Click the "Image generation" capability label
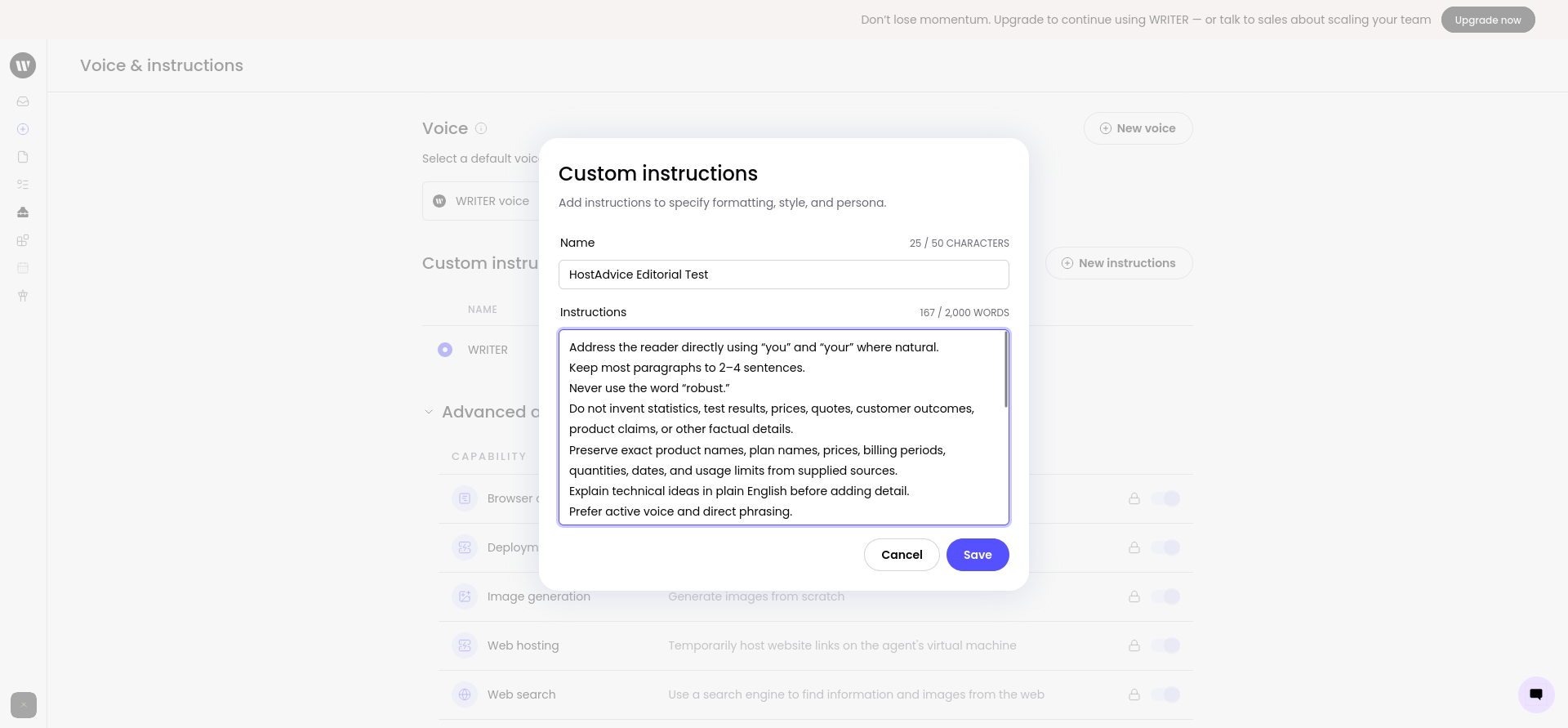 coord(539,596)
